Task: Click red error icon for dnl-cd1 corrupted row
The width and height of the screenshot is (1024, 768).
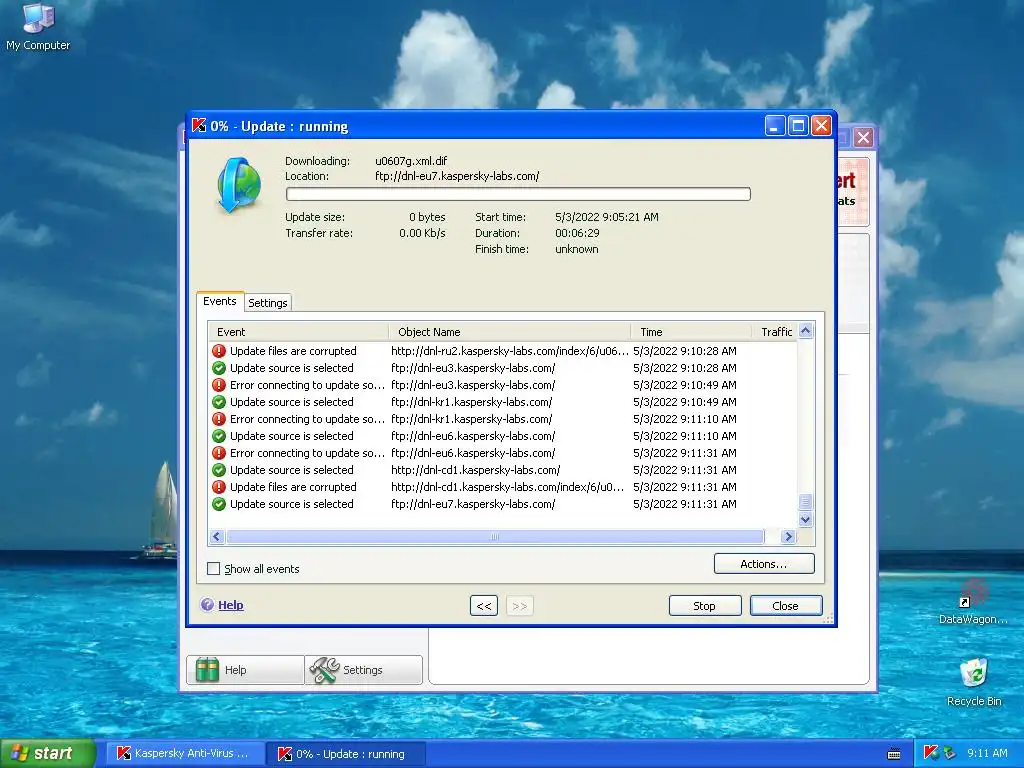Action: (219, 487)
